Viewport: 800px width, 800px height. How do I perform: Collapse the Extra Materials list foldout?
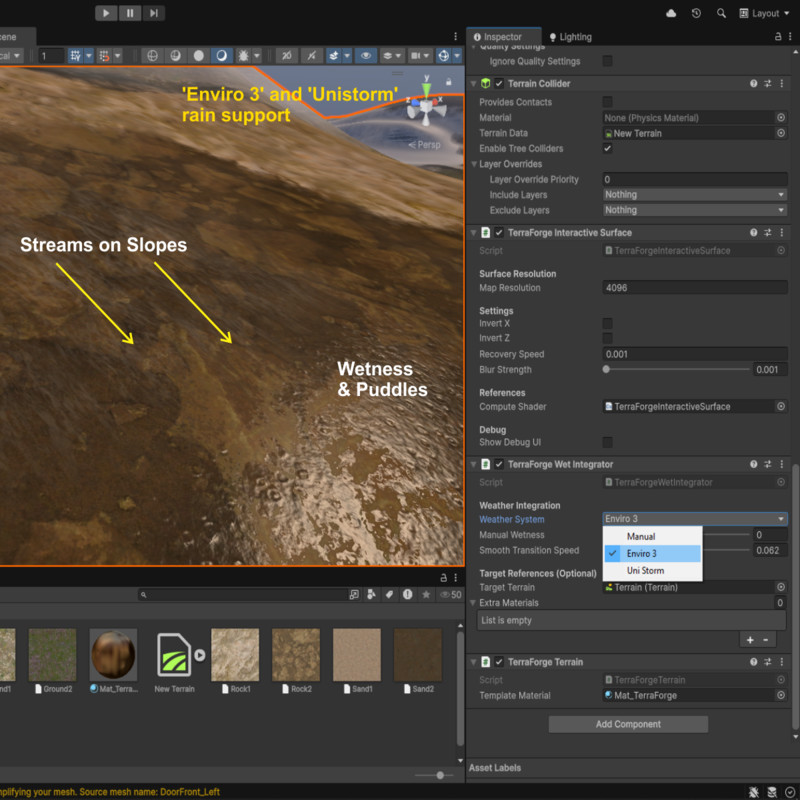(473, 603)
